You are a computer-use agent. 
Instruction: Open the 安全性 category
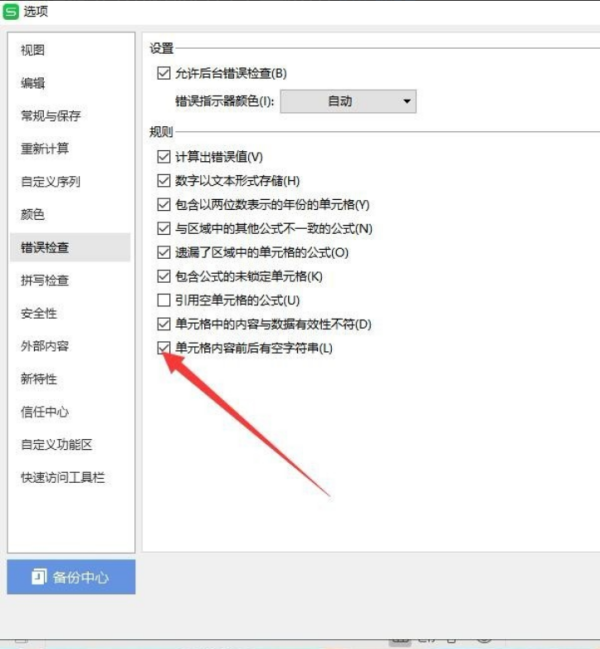[x=70, y=313]
